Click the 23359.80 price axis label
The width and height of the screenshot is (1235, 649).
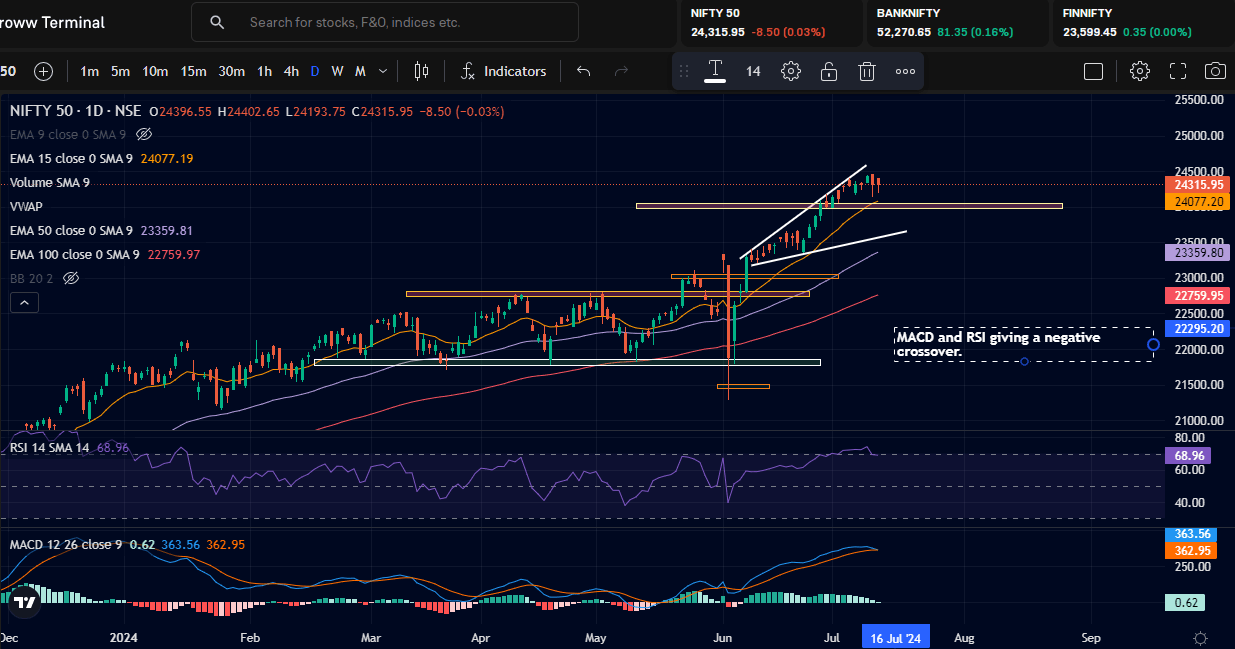[x=1199, y=254]
